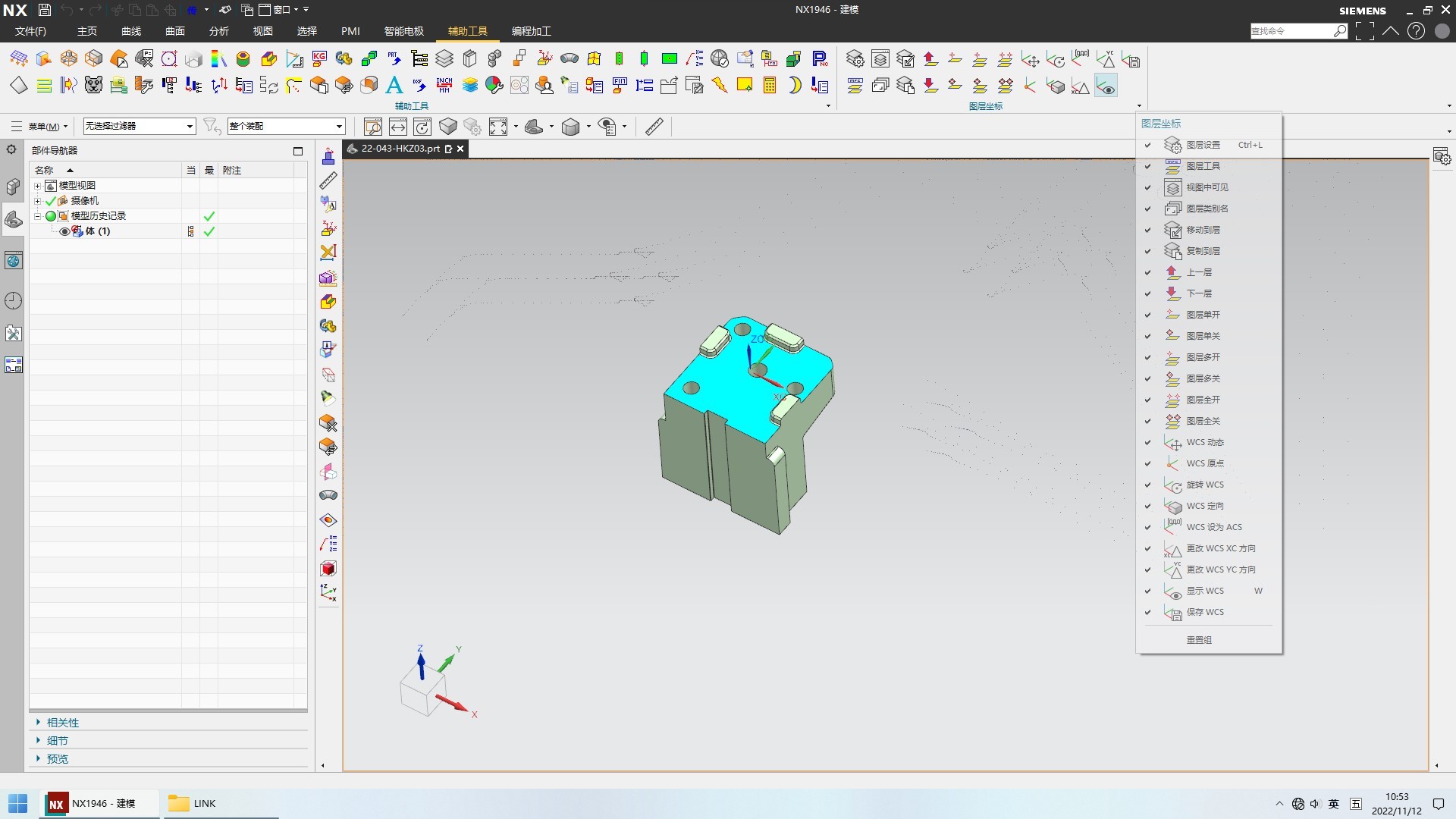1456x819 pixels.
Task: Click the KG weight calculation icon
Action: pyautogui.click(x=319, y=59)
